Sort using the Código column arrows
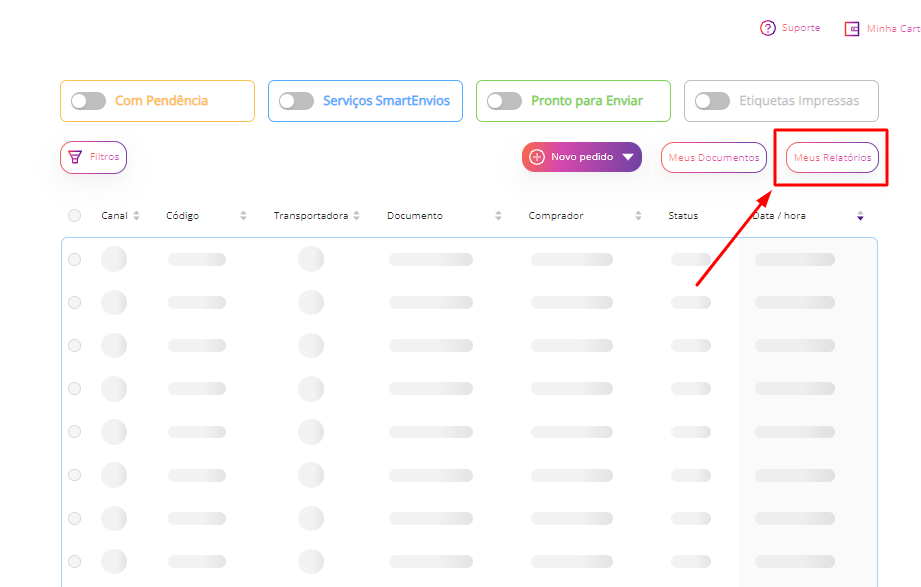Viewport: 921px width, 587px height. pyautogui.click(x=243, y=216)
